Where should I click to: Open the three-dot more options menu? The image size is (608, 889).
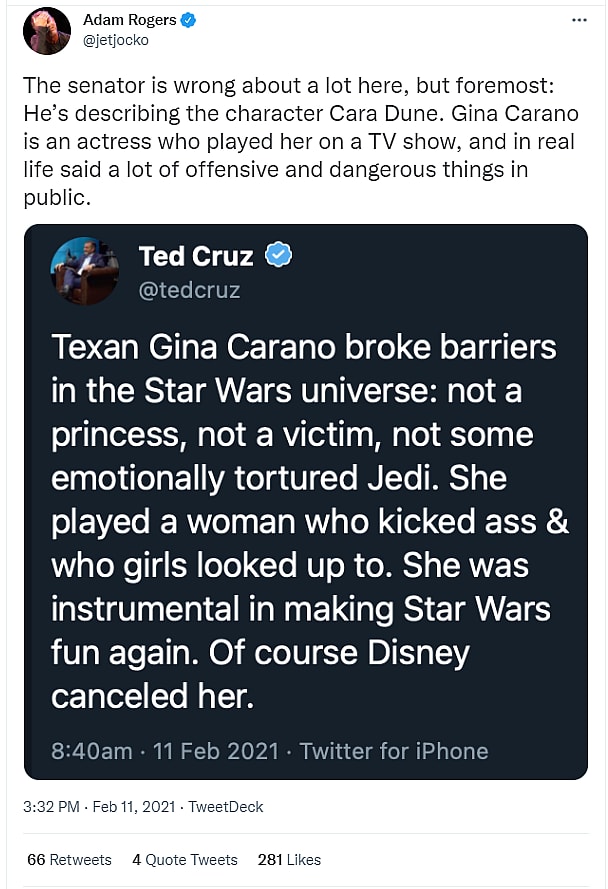pyautogui.click(x=579, y=20)
